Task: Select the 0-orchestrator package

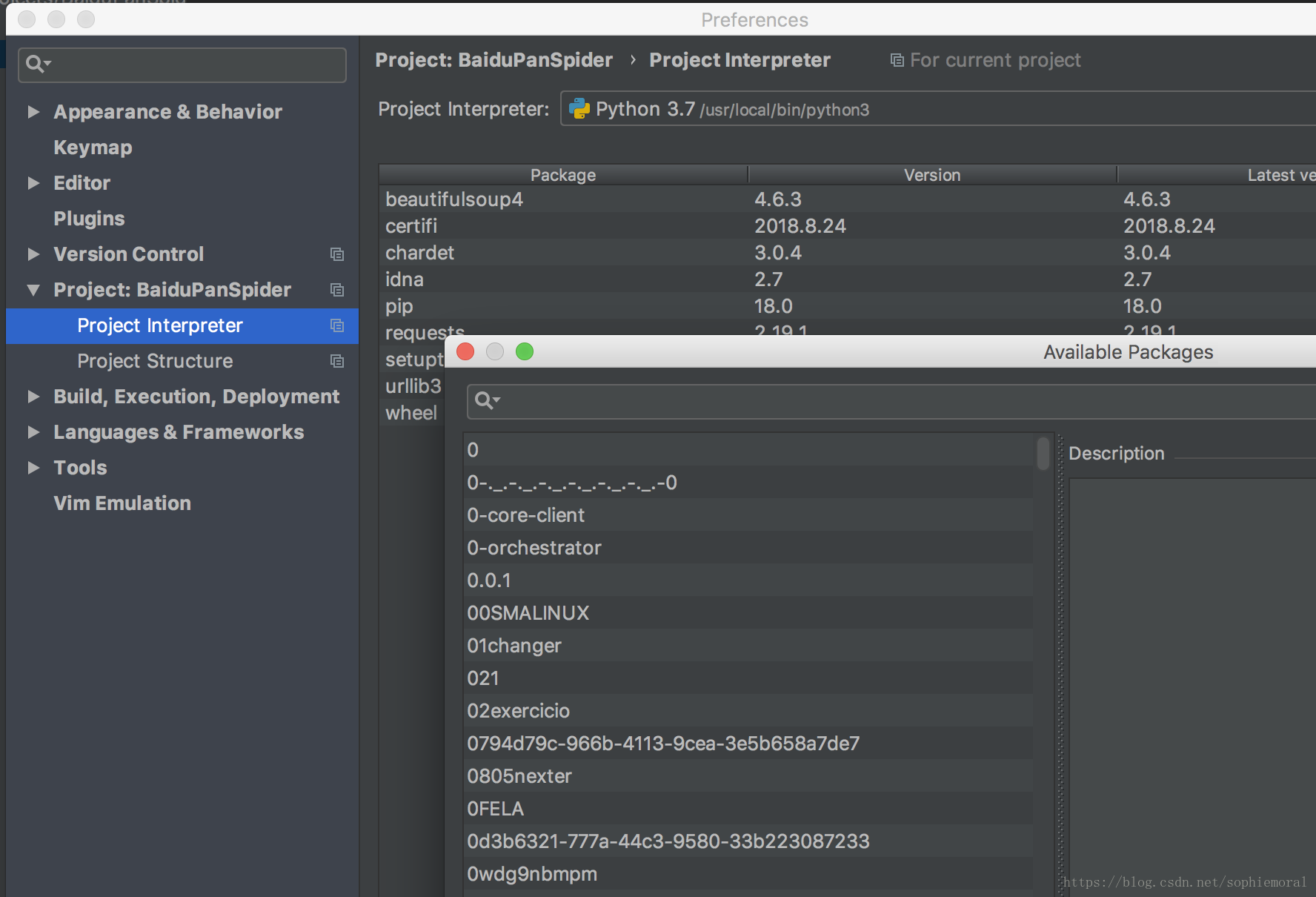Action: click(748, 548)
